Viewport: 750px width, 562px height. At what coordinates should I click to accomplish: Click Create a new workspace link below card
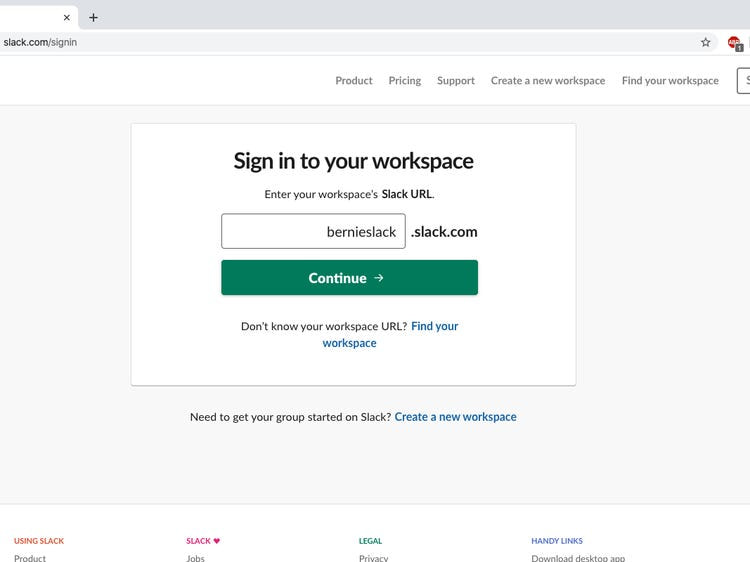pyautogui.click(x=455, y=417)
